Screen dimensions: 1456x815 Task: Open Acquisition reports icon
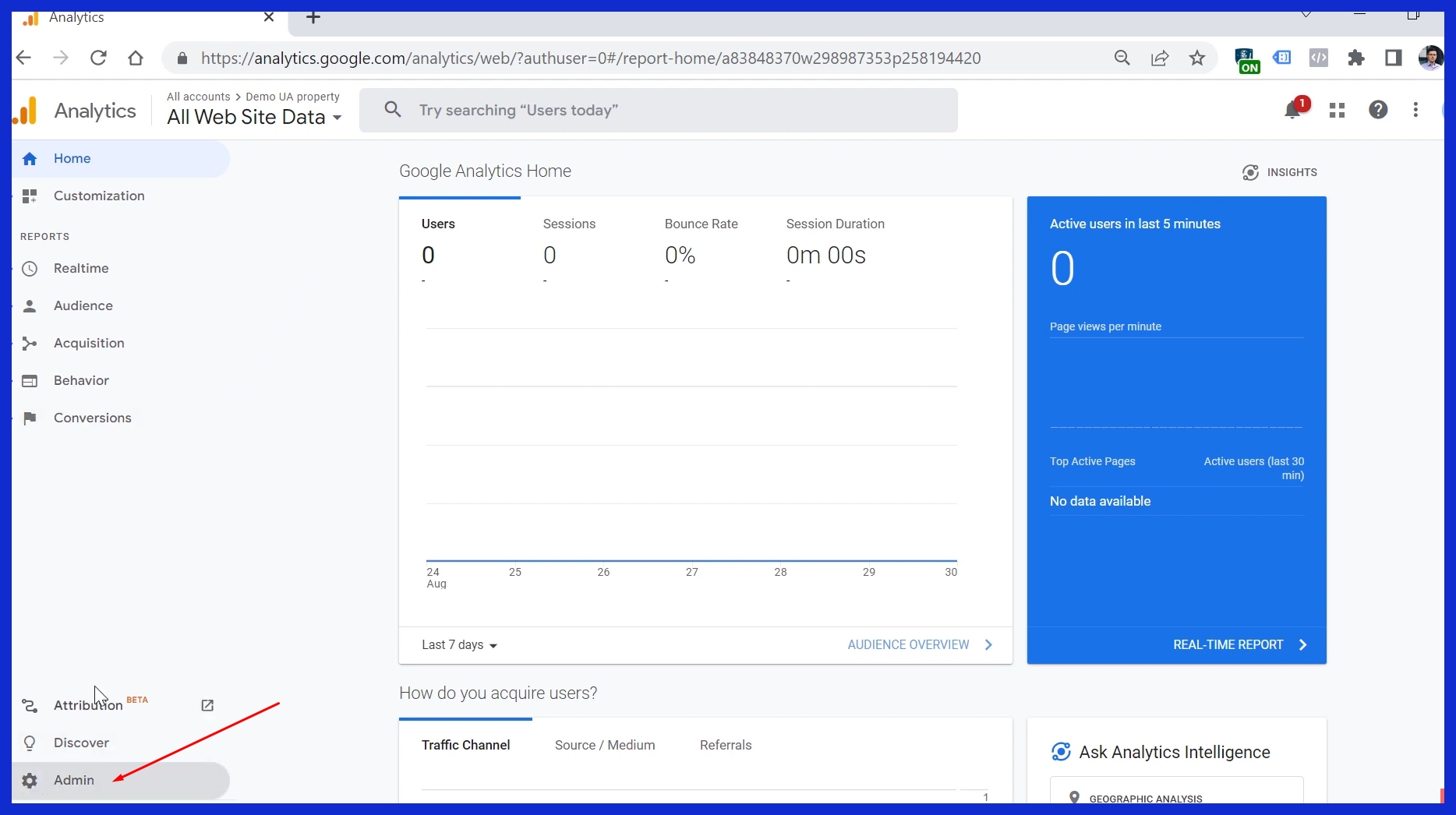[x=30, y=344]
